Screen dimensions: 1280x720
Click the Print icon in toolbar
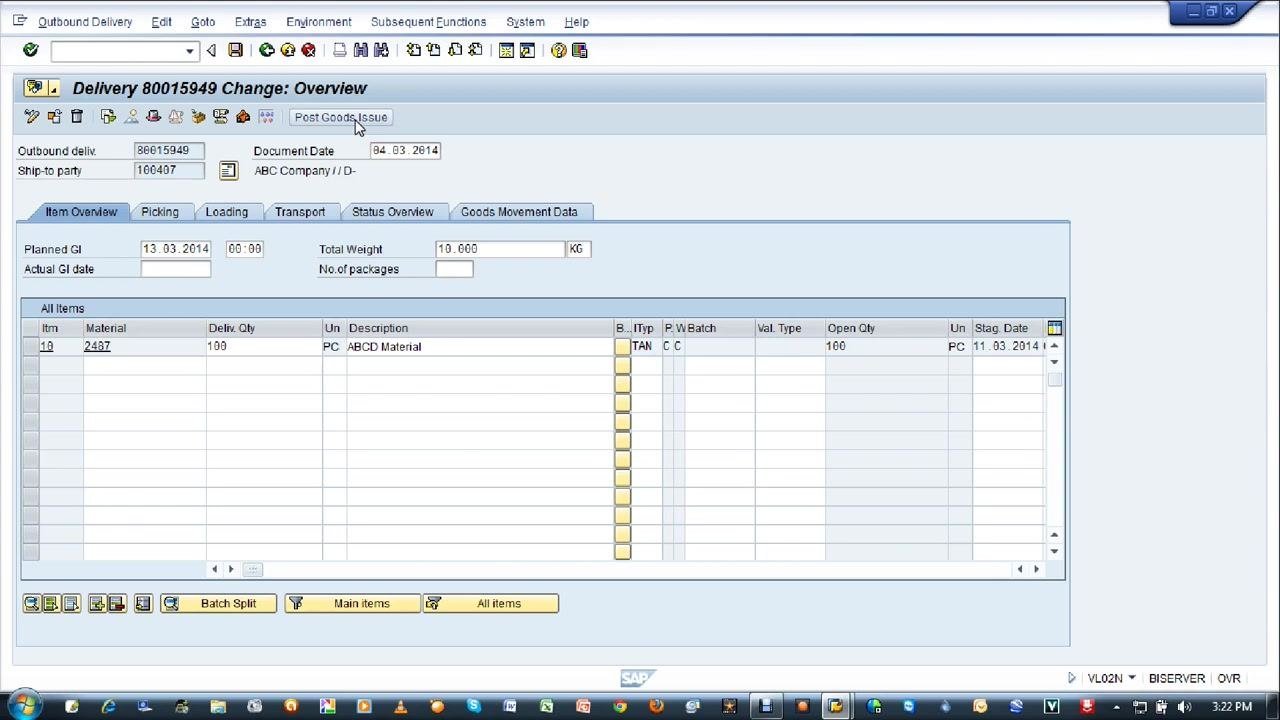coord(340,50)
